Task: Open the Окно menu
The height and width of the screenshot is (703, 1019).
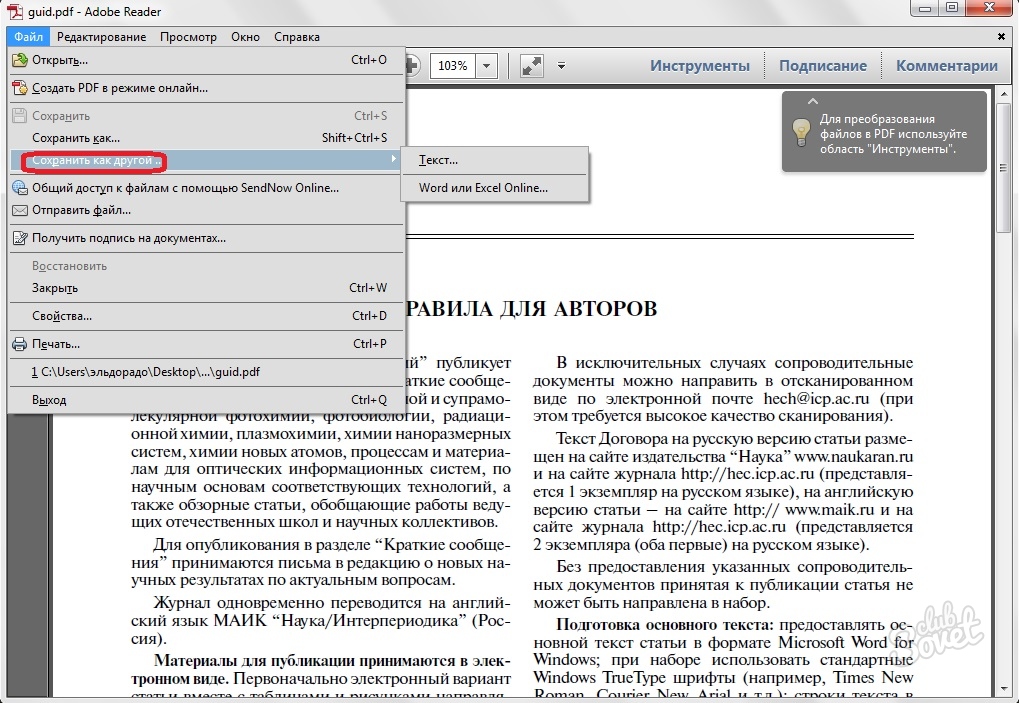Action: click(x=246, y=37)
